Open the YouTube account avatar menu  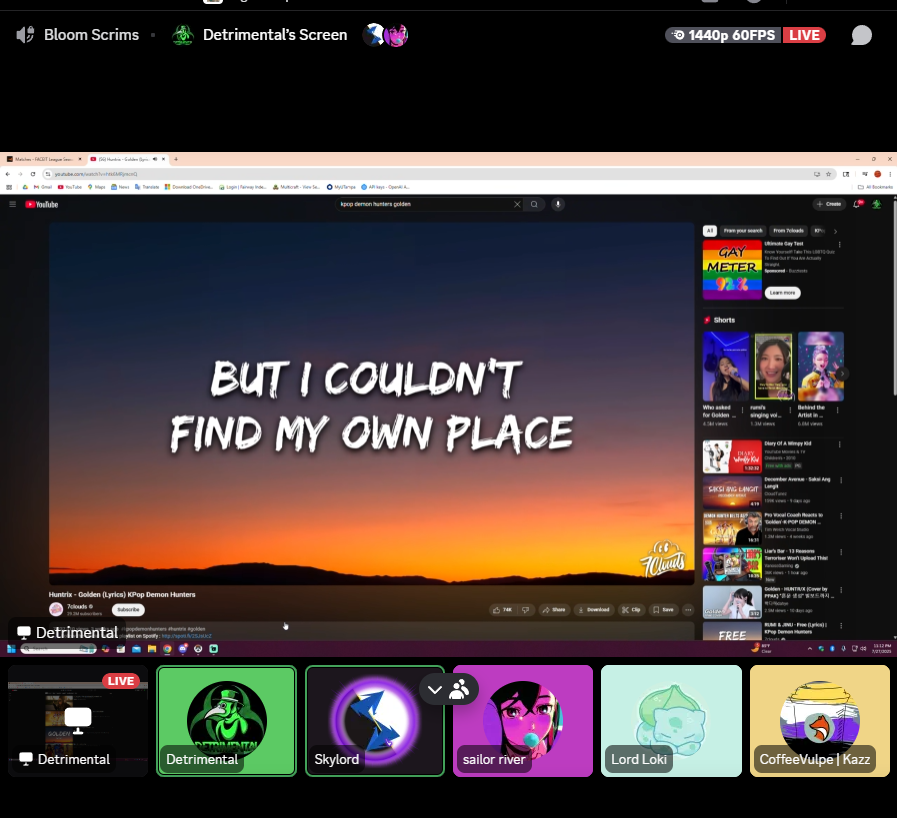click(876, 204)
